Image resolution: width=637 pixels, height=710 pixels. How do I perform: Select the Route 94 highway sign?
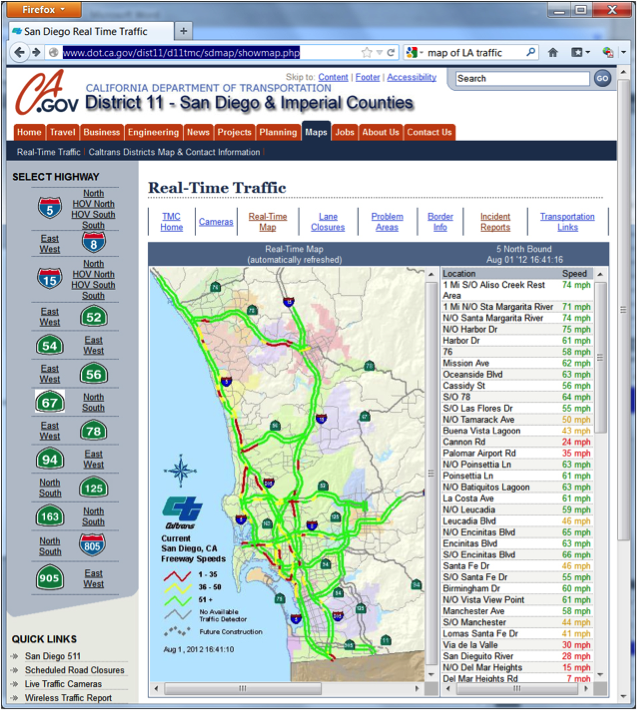(50, 460)
